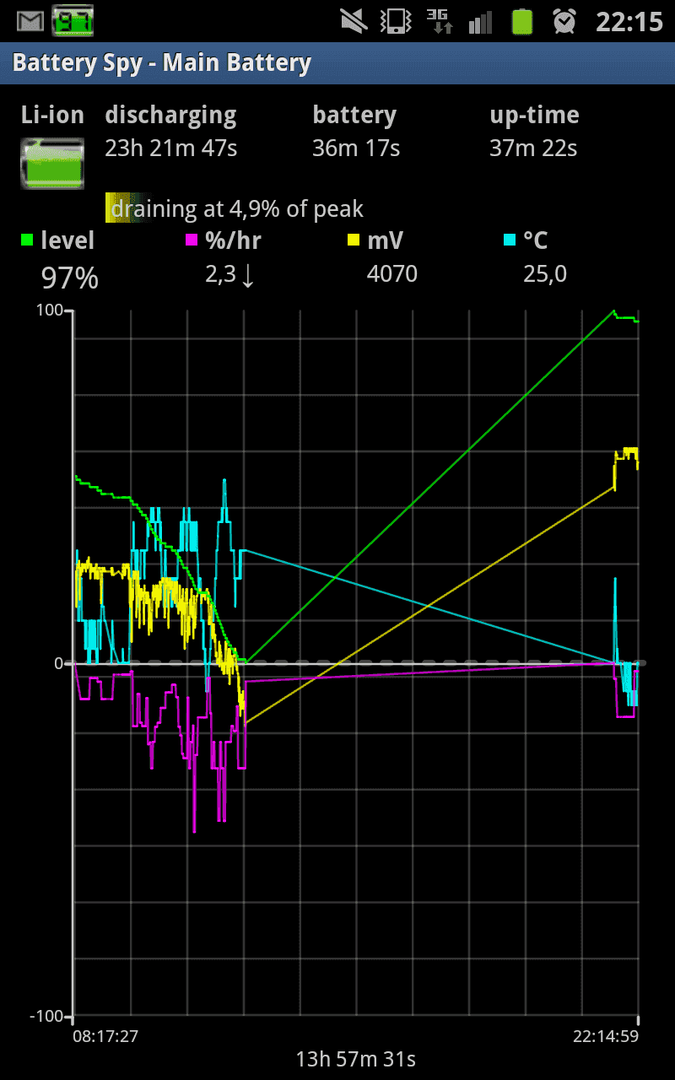Tap the battery 97 notification icon
The image size is (675, 1080).
(72, 21)
